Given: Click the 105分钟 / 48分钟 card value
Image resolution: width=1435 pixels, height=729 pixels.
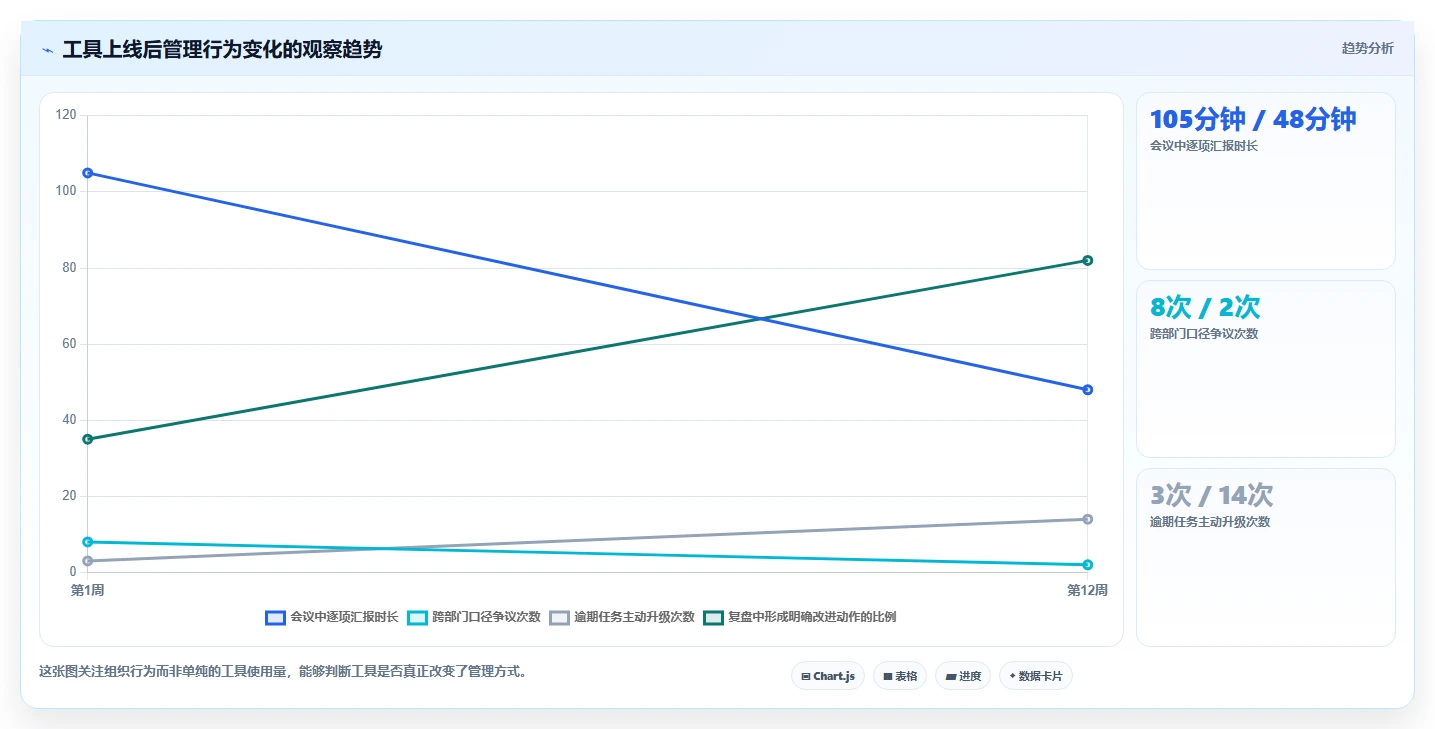Looking at the screenshot, I should coord(1253,120).
